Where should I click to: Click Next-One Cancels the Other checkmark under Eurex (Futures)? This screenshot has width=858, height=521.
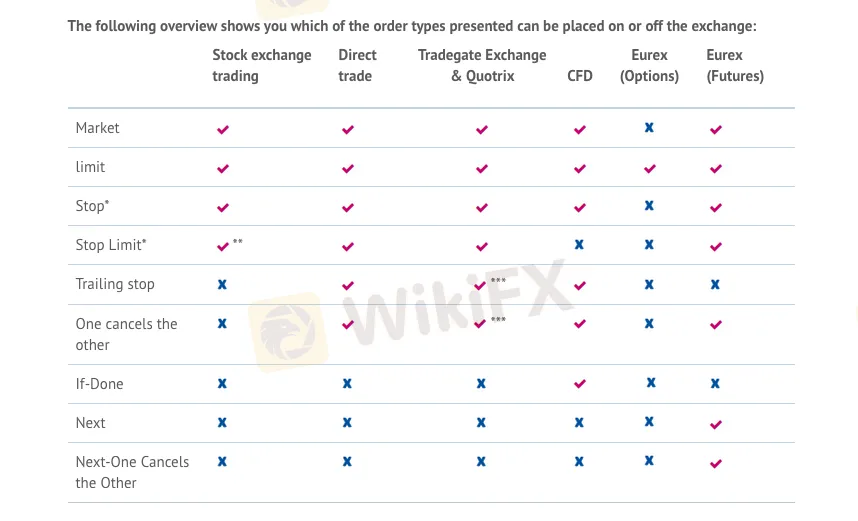tap(716, 464)
